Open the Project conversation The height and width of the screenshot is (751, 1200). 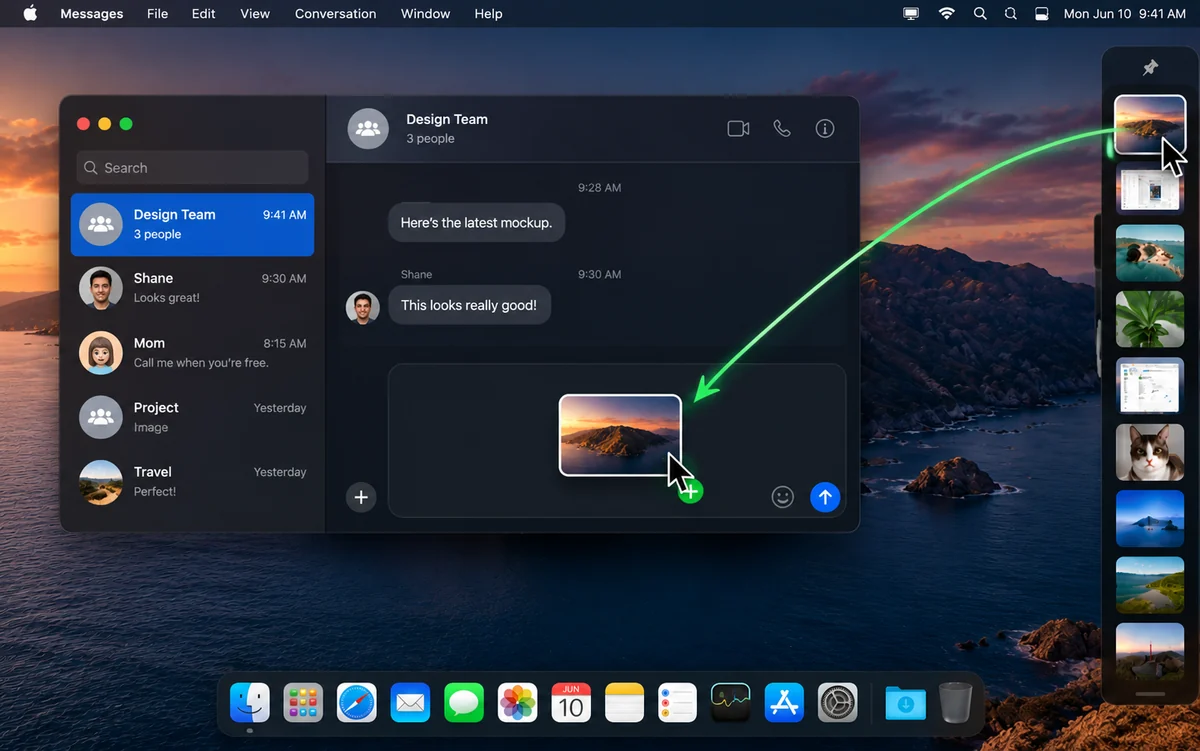coord(192,417)
